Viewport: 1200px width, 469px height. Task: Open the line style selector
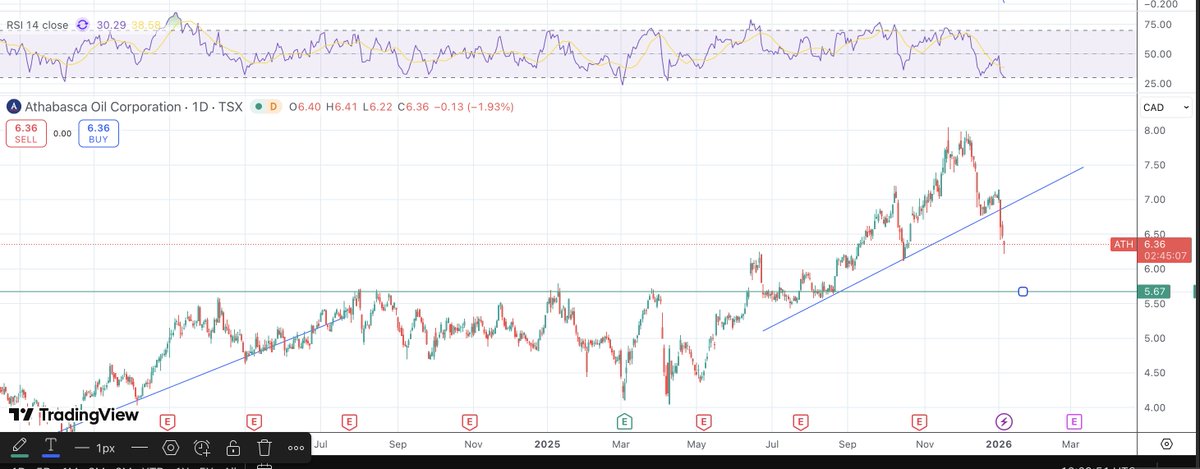tap(140, 448)
